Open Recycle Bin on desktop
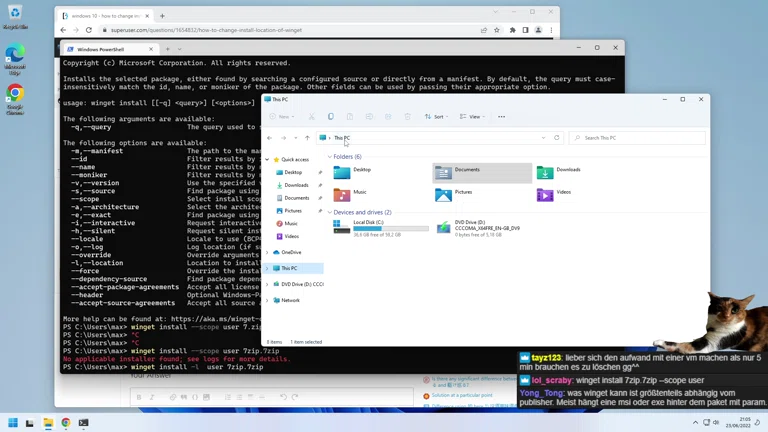Viewport: 768px width, 432px height. [x=15, y=17]
